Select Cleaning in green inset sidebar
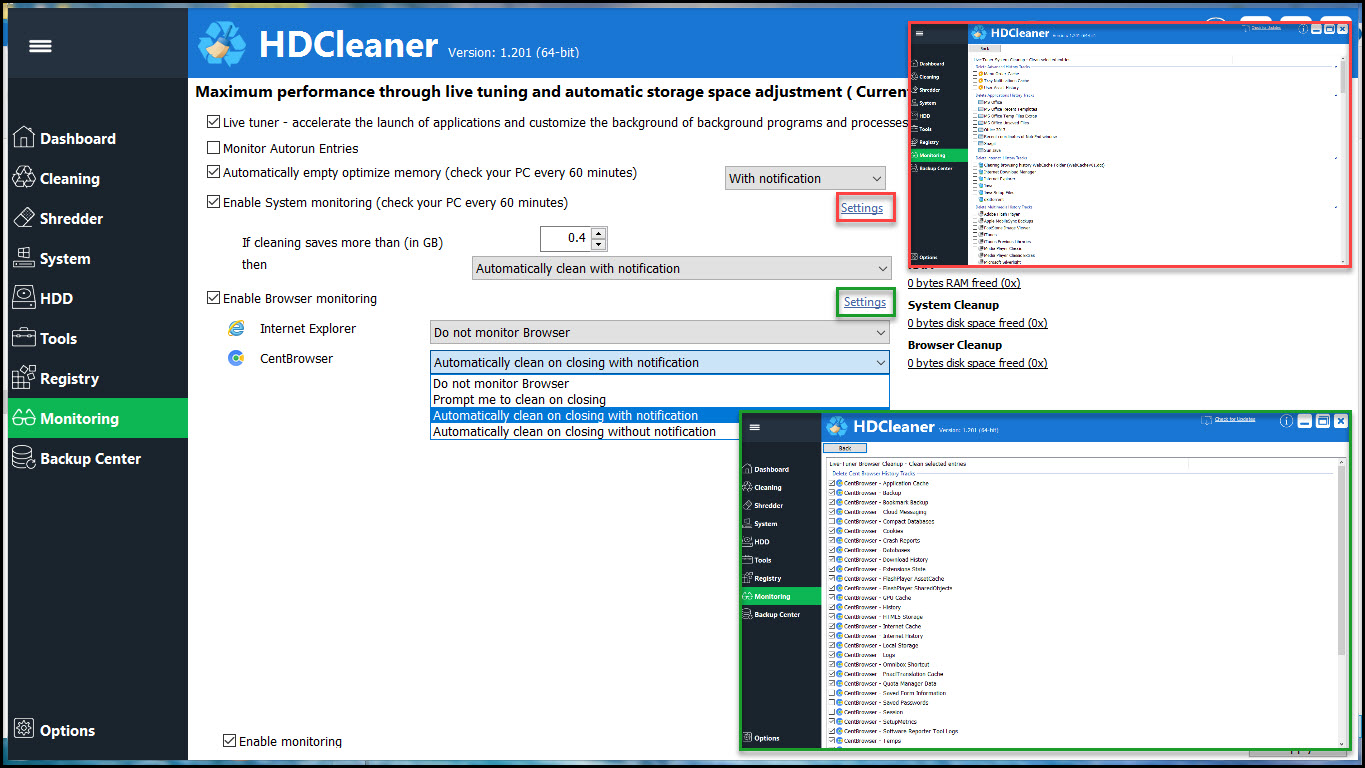 pyautogui.click(x=768, y=487)
